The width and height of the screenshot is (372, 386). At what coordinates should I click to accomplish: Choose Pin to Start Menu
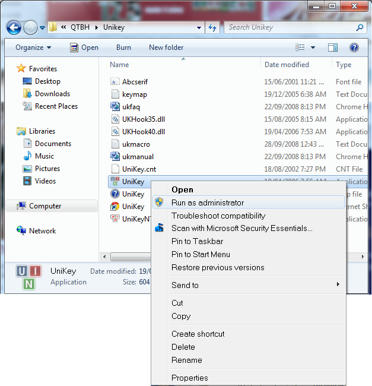[248, 254]
